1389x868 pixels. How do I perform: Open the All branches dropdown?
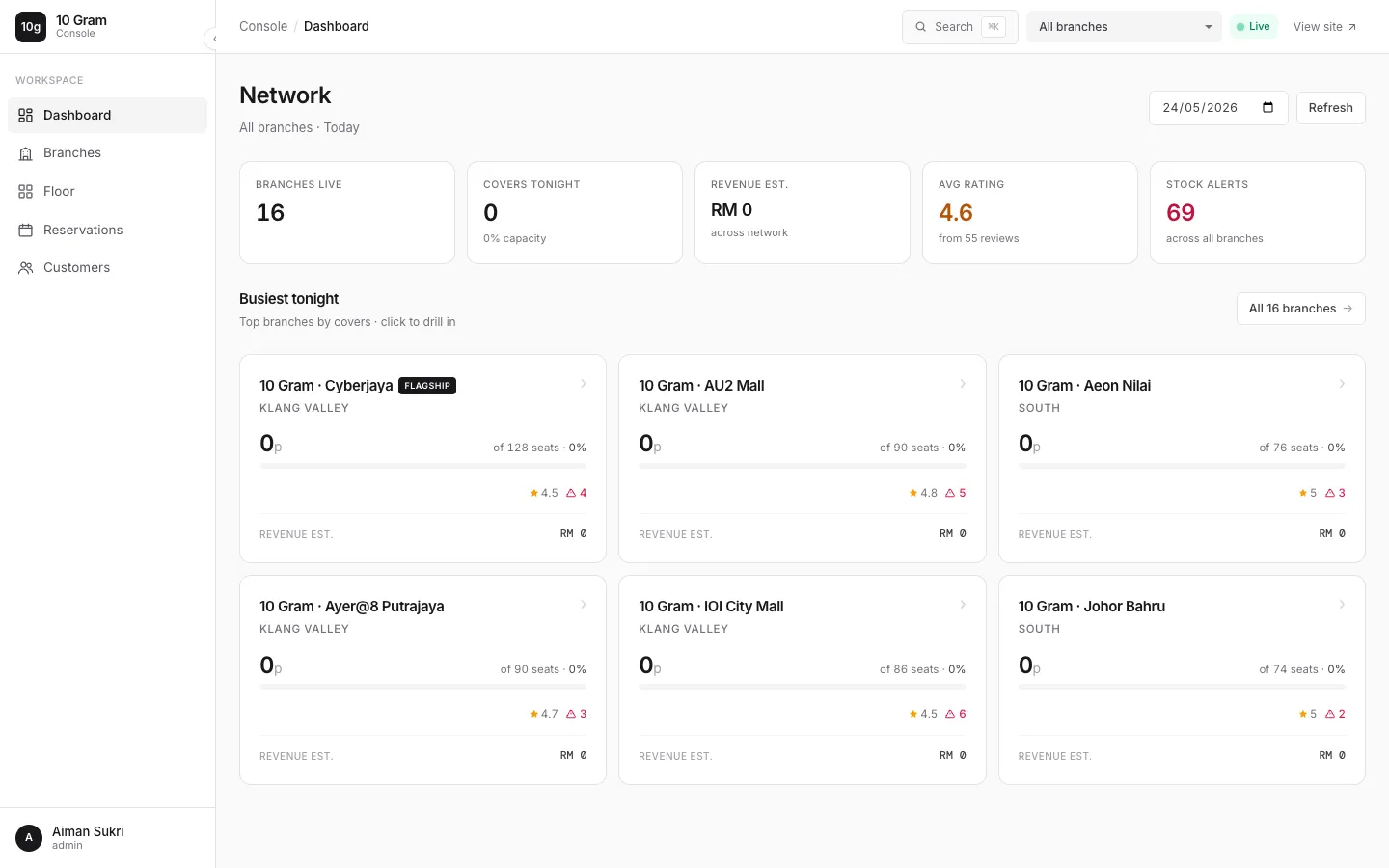[x=1125, y=27]
